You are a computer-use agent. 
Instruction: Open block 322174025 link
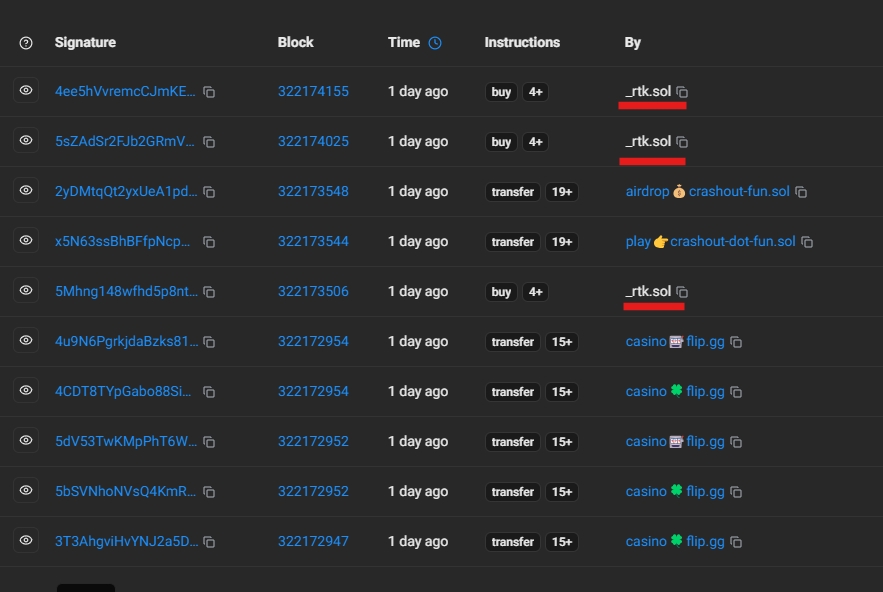[313, 142]
